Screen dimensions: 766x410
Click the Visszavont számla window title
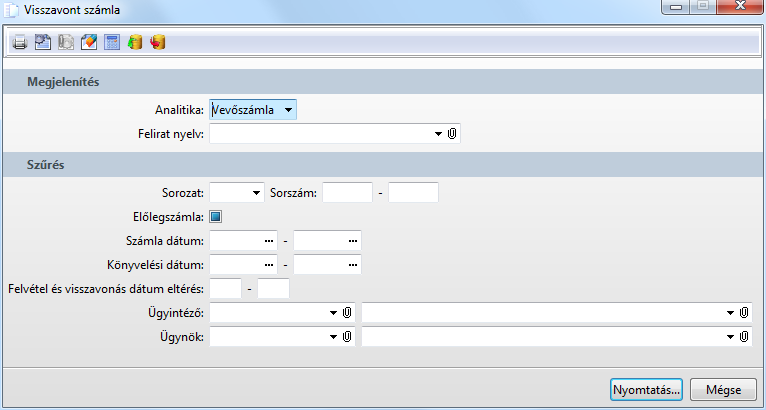(x=72, y=10)
